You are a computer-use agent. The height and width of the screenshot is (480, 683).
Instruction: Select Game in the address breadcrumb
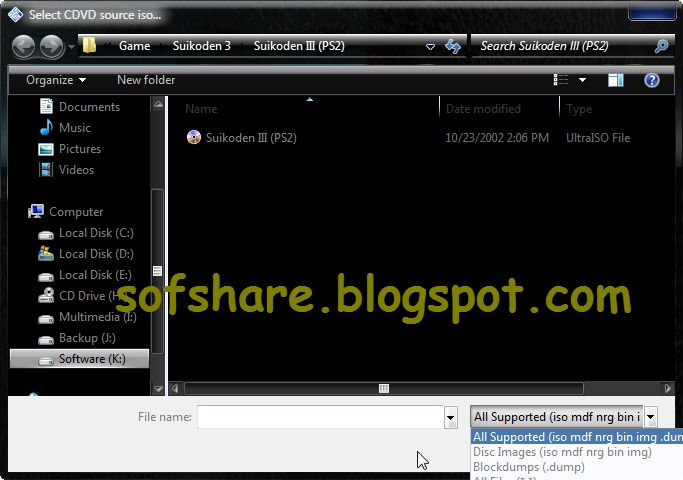pos(134,46)
